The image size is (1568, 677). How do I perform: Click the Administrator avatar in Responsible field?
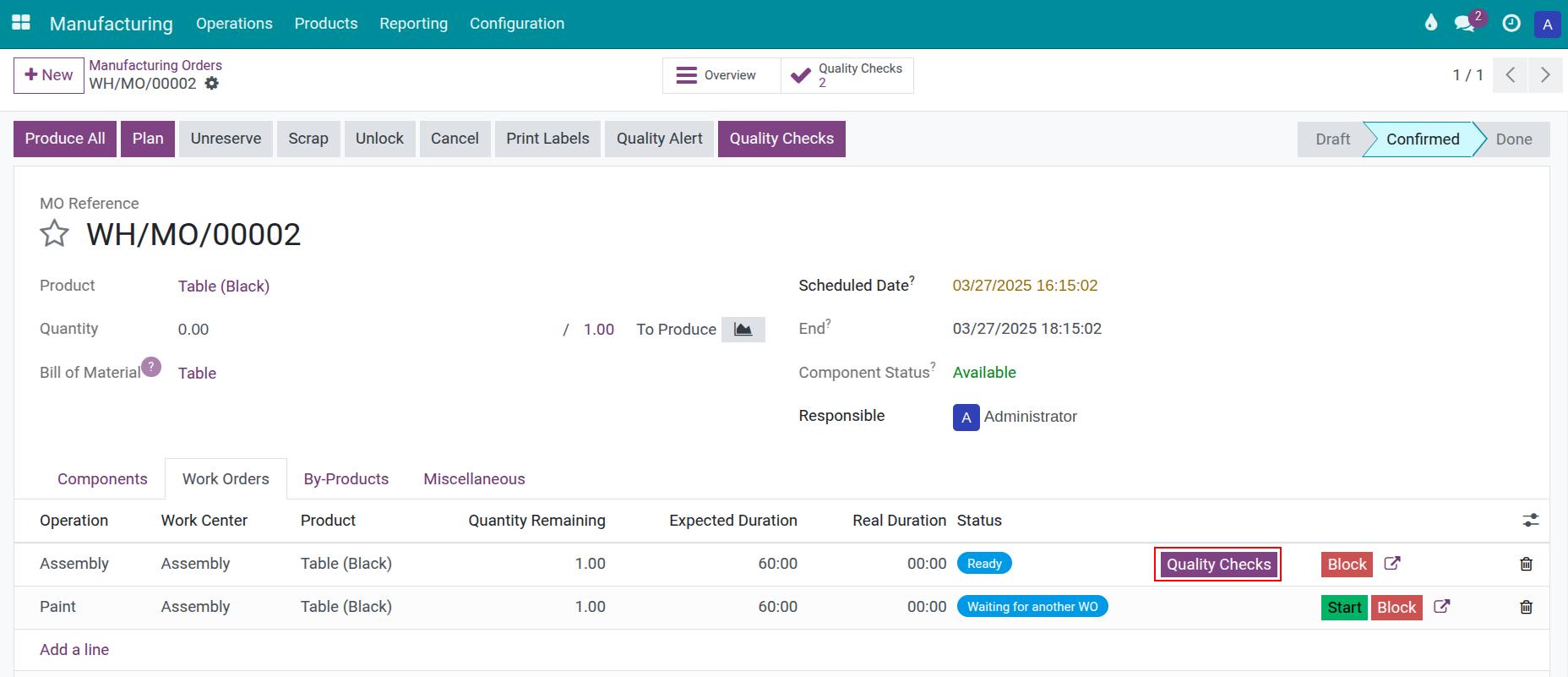coord(966,418)
